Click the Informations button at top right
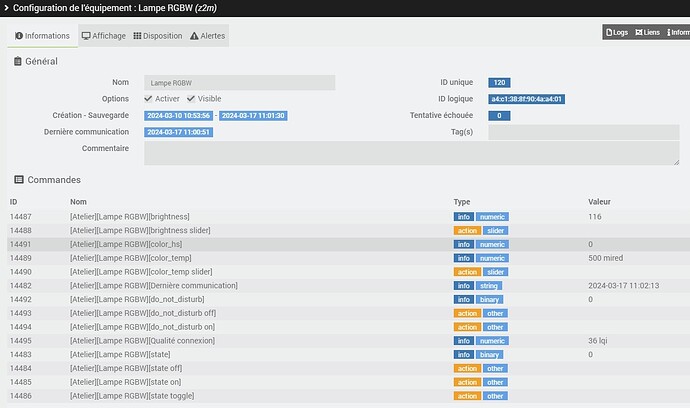Image resolution: width=690 pixels, height=408 pixels. coord(678,33)
